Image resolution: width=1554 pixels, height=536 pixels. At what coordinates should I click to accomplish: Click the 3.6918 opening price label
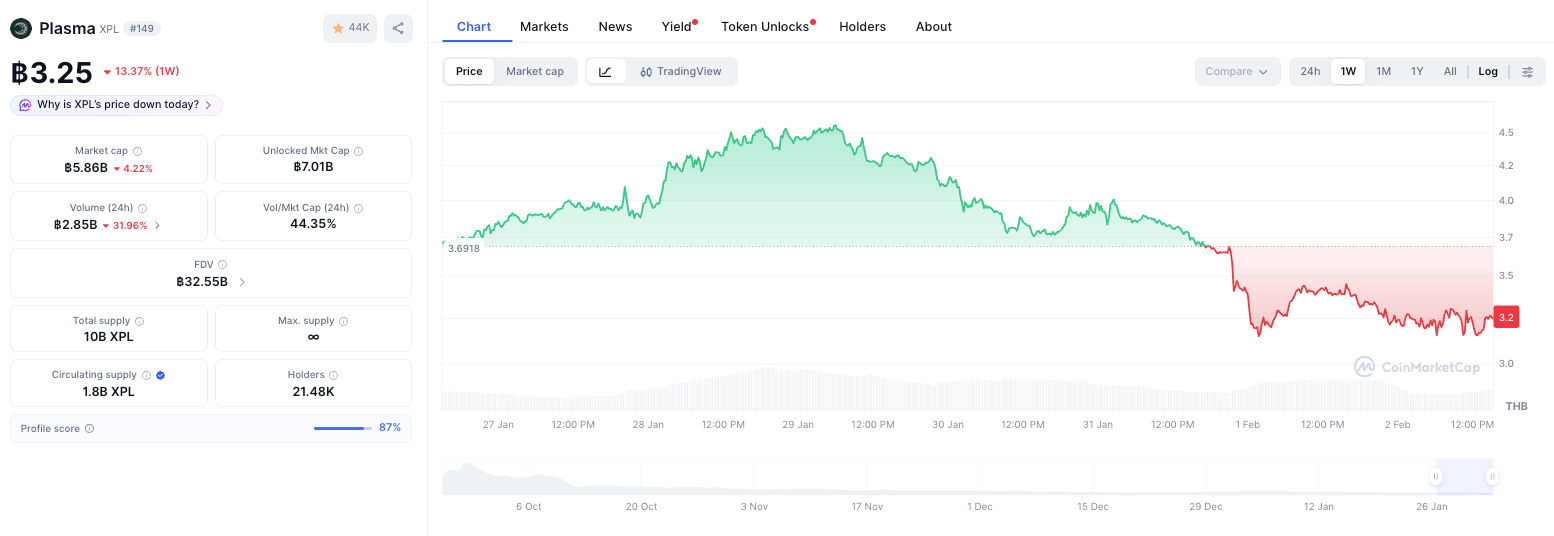point(464,248)
